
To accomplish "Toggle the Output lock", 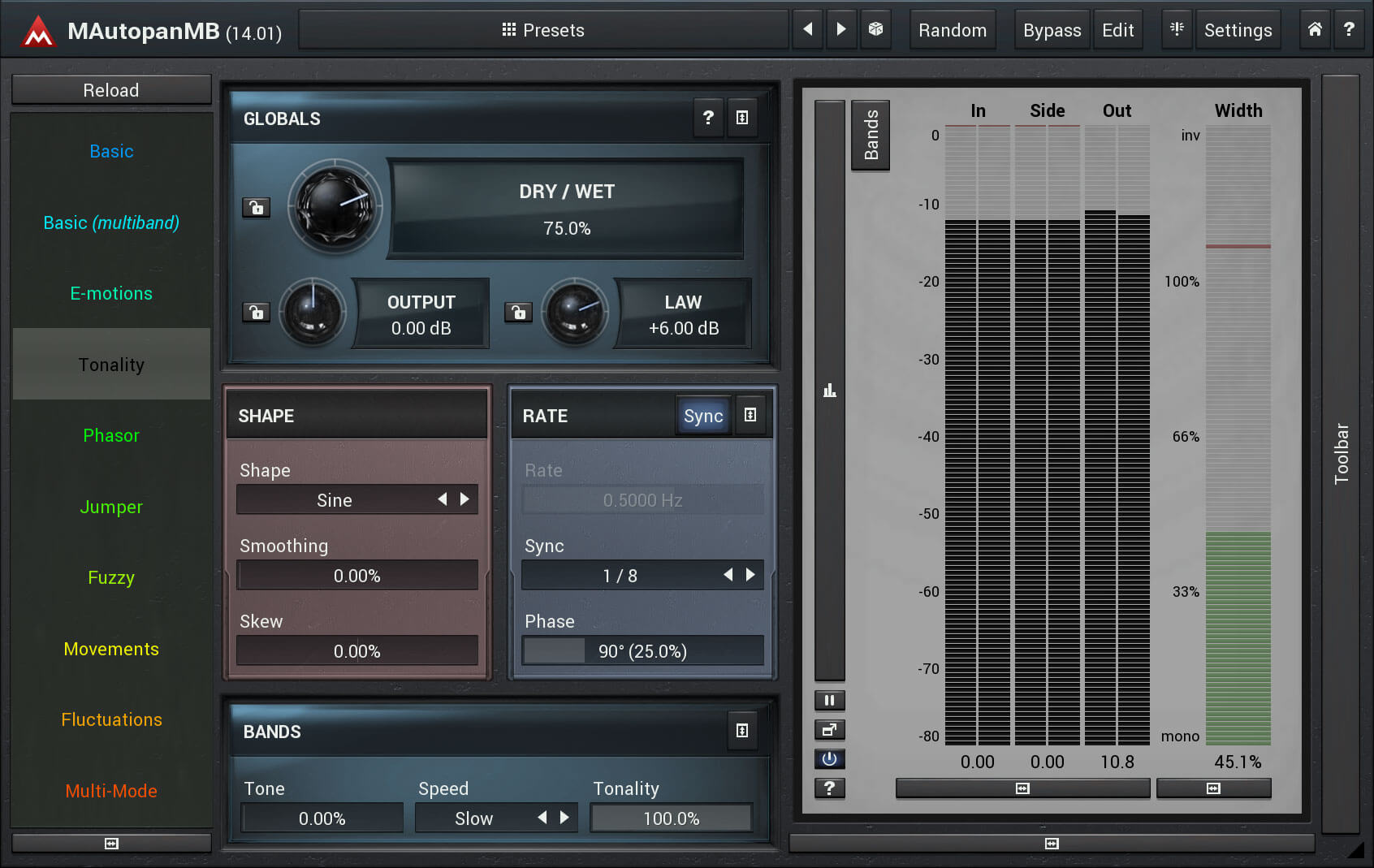I will click(x=257, y=312).
